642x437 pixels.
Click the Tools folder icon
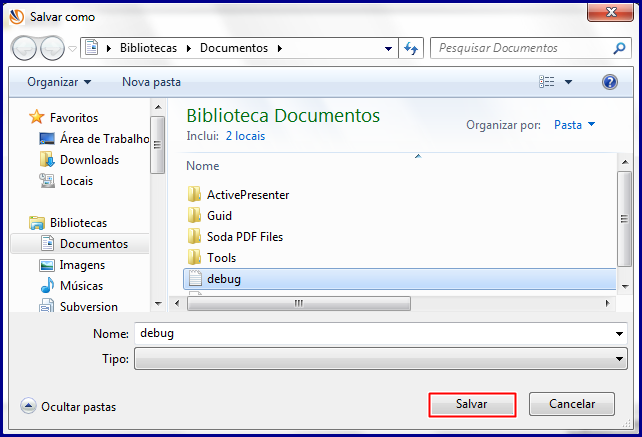(194, 257)
